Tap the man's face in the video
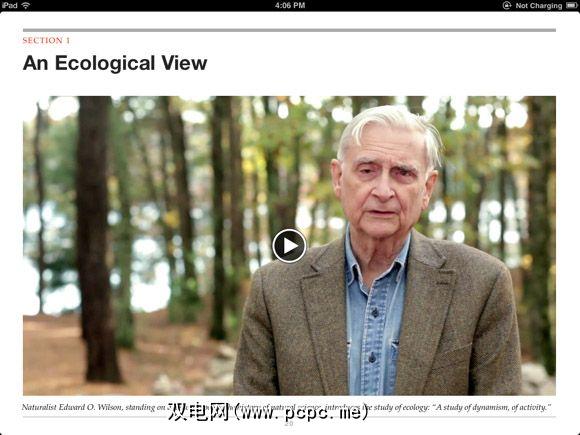 coord(385,189)
